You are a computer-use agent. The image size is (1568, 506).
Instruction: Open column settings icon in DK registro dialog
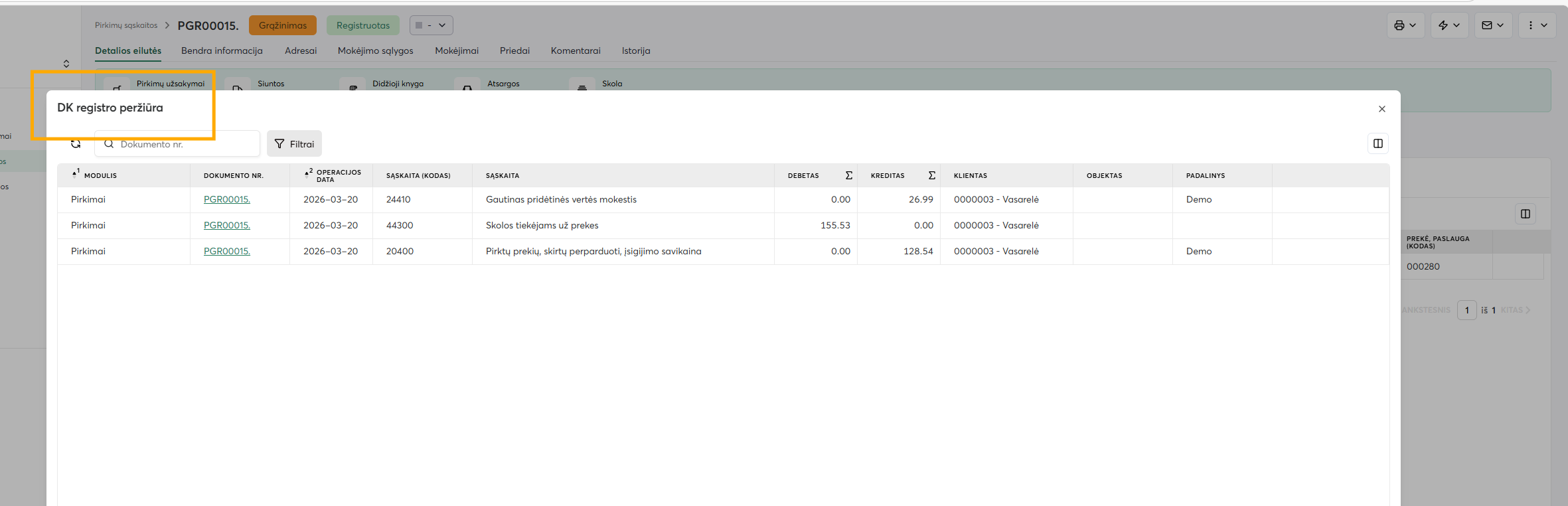click(1377, 143)
